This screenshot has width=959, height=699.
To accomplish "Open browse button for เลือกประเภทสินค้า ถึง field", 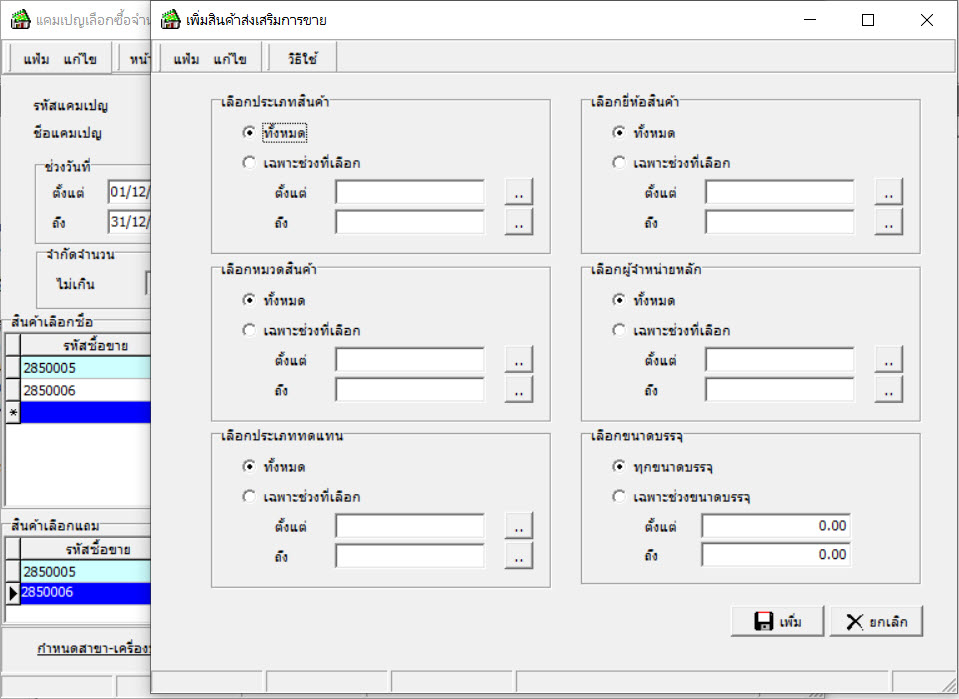I will tap(518, 222).
